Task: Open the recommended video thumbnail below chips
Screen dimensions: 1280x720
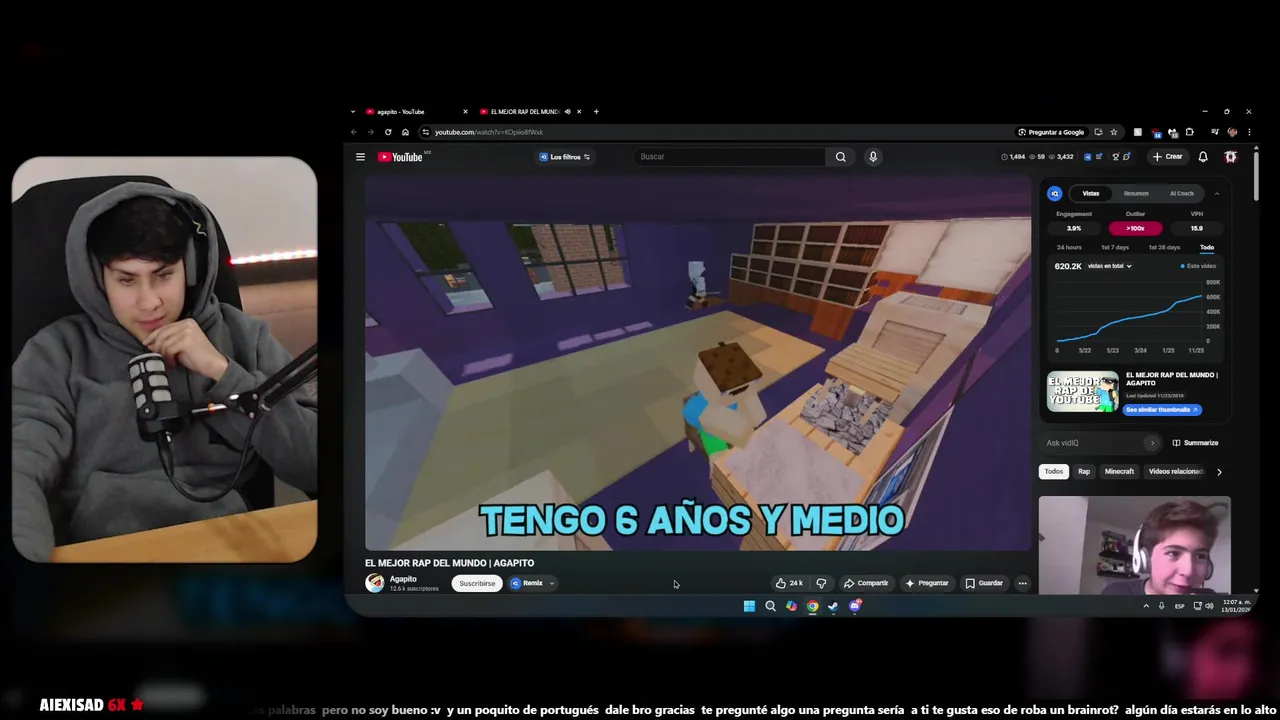Action: coord(1135,545)
